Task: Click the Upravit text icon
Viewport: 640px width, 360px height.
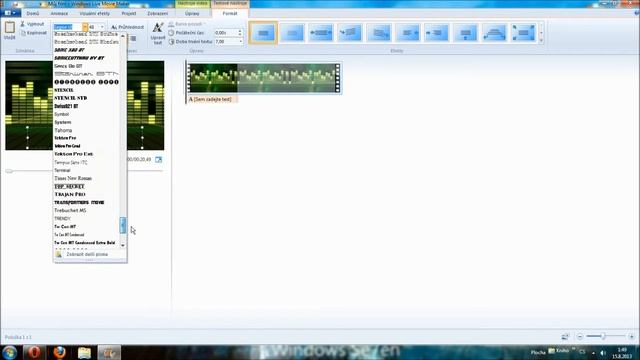Action: tap(158, 33)
